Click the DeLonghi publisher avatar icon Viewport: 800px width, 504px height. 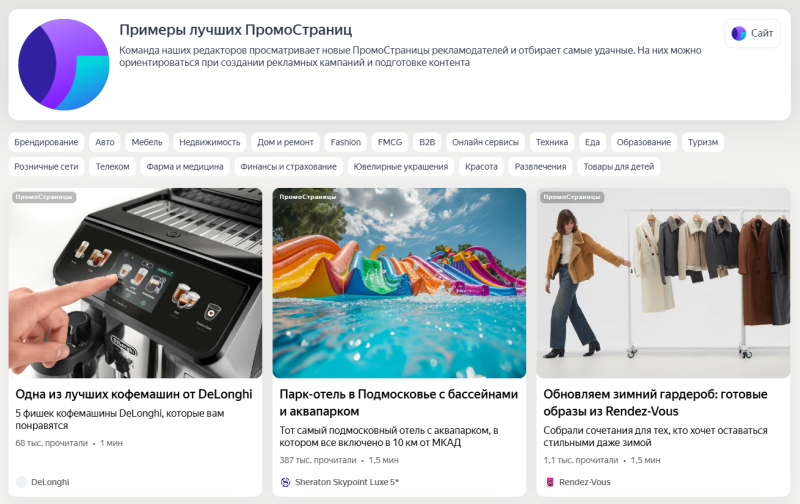[21, 482]
